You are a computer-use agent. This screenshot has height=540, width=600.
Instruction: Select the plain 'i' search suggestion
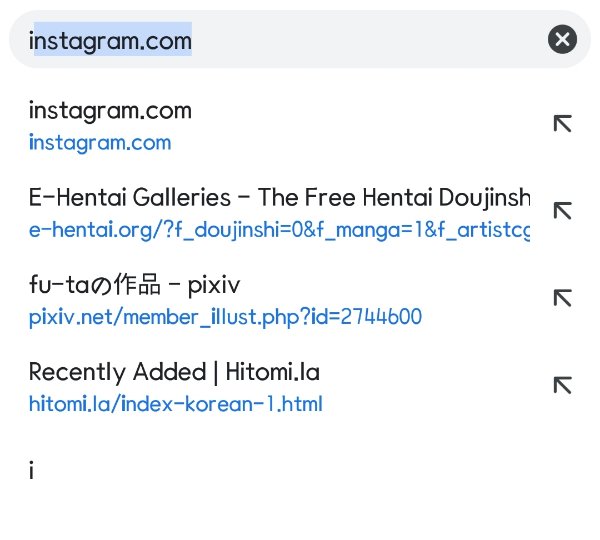pyautogui.click(x=32, y=470)
